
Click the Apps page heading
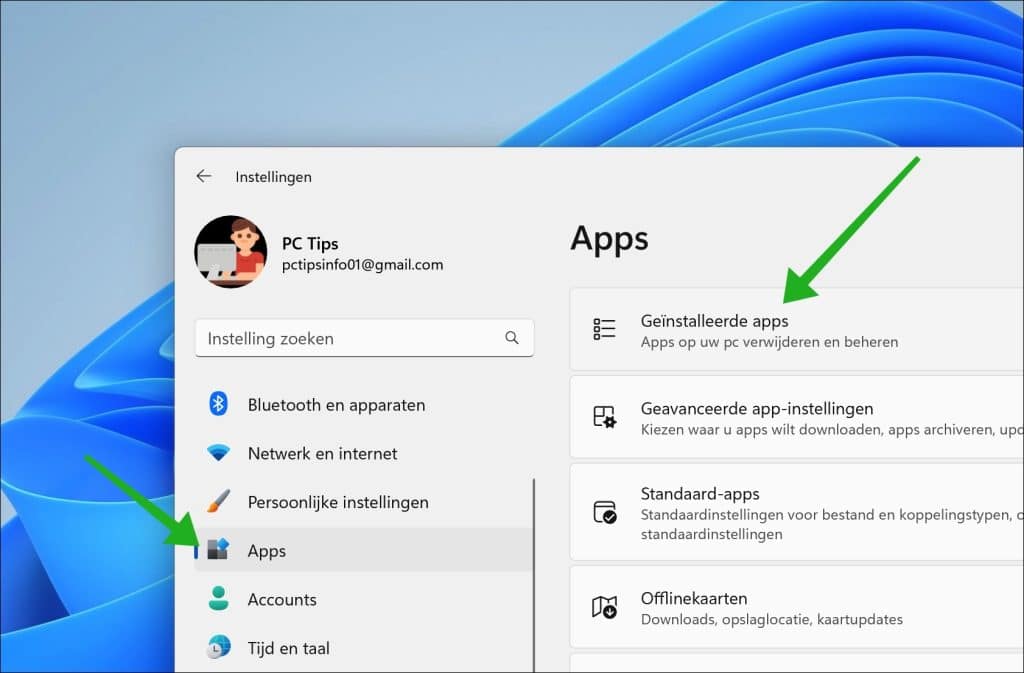pos(609,239)
